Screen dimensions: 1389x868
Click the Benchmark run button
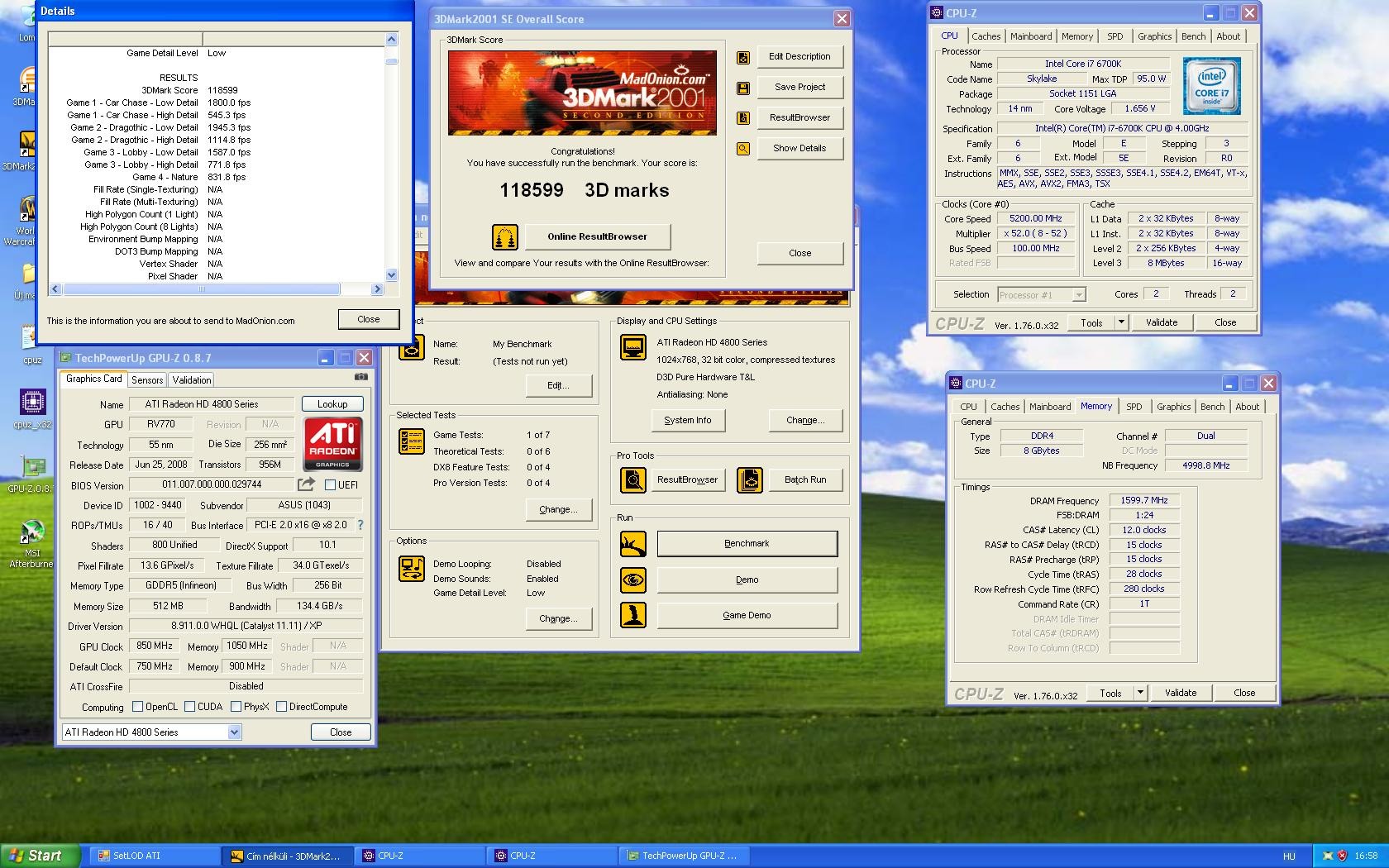tap(747, 543)
